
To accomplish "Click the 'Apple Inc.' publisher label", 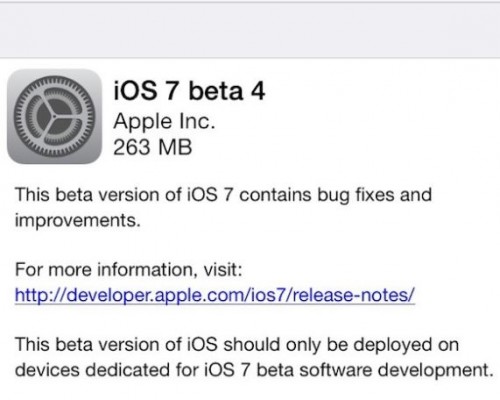I will click(164, 122).
